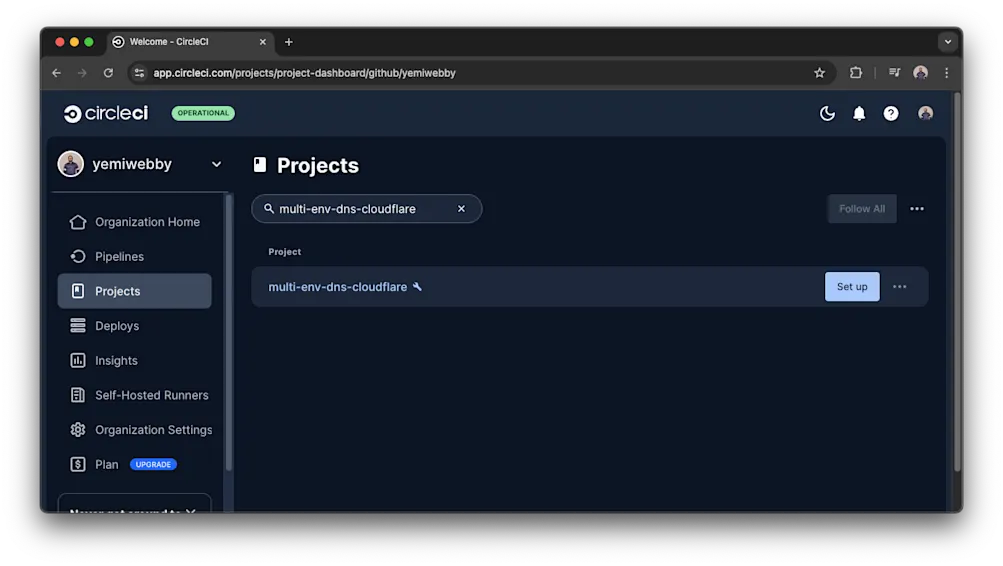Open Chrome profile avatar
This screenshot has height=566, width=1003.
pos(920,73)
